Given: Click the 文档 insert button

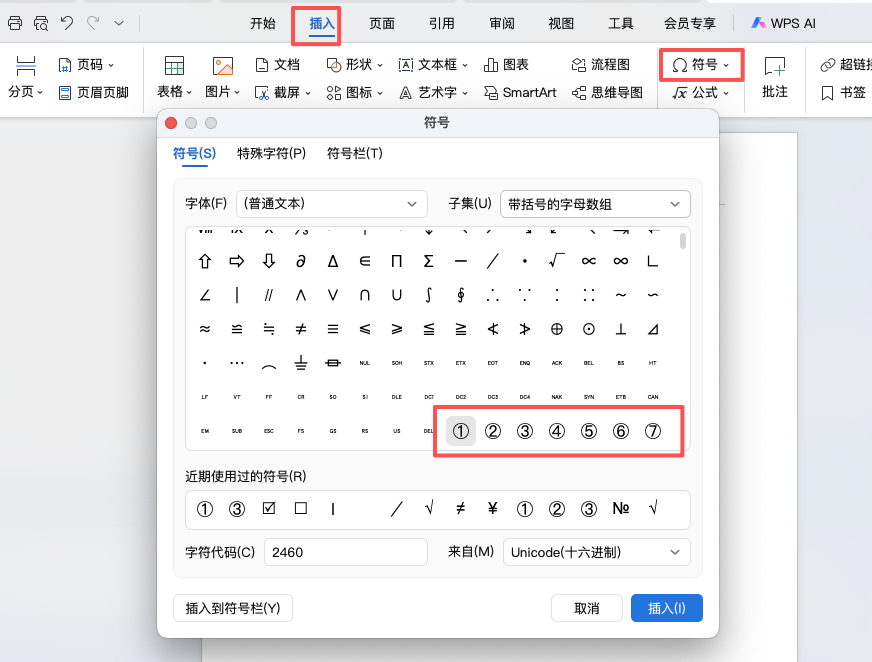Looking at the screenshot, I should tap(278, 65).
